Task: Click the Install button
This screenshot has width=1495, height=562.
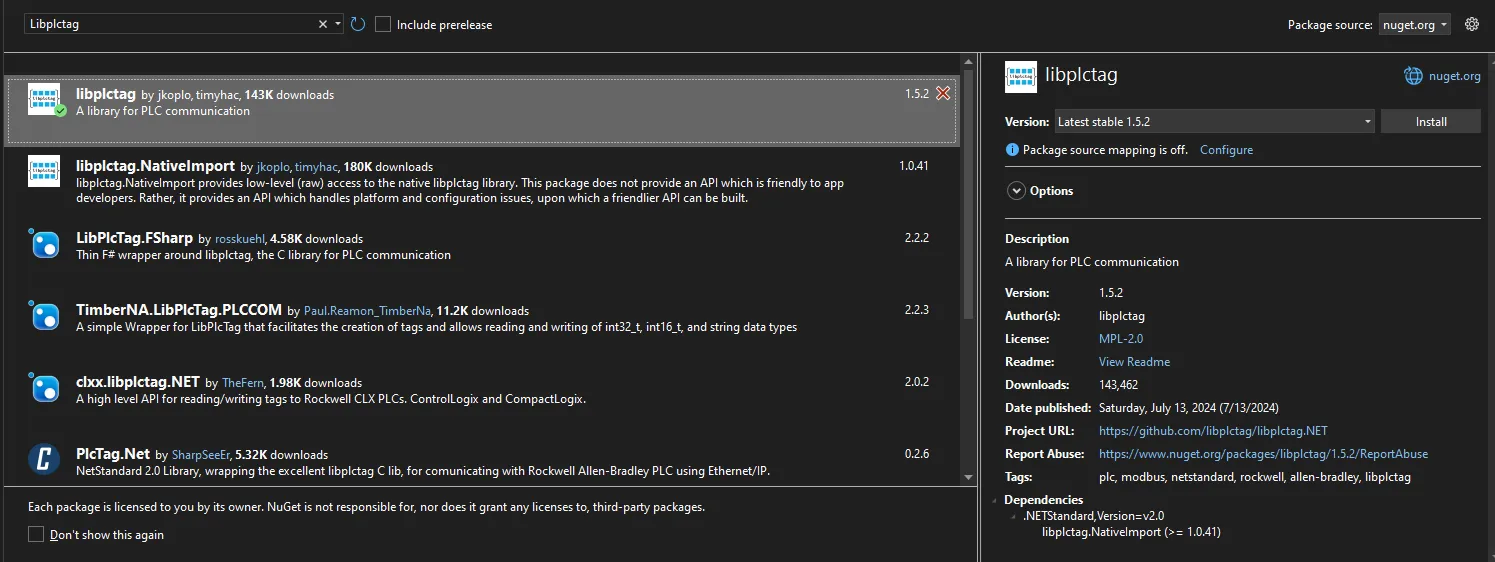Action: (1430, 122)
